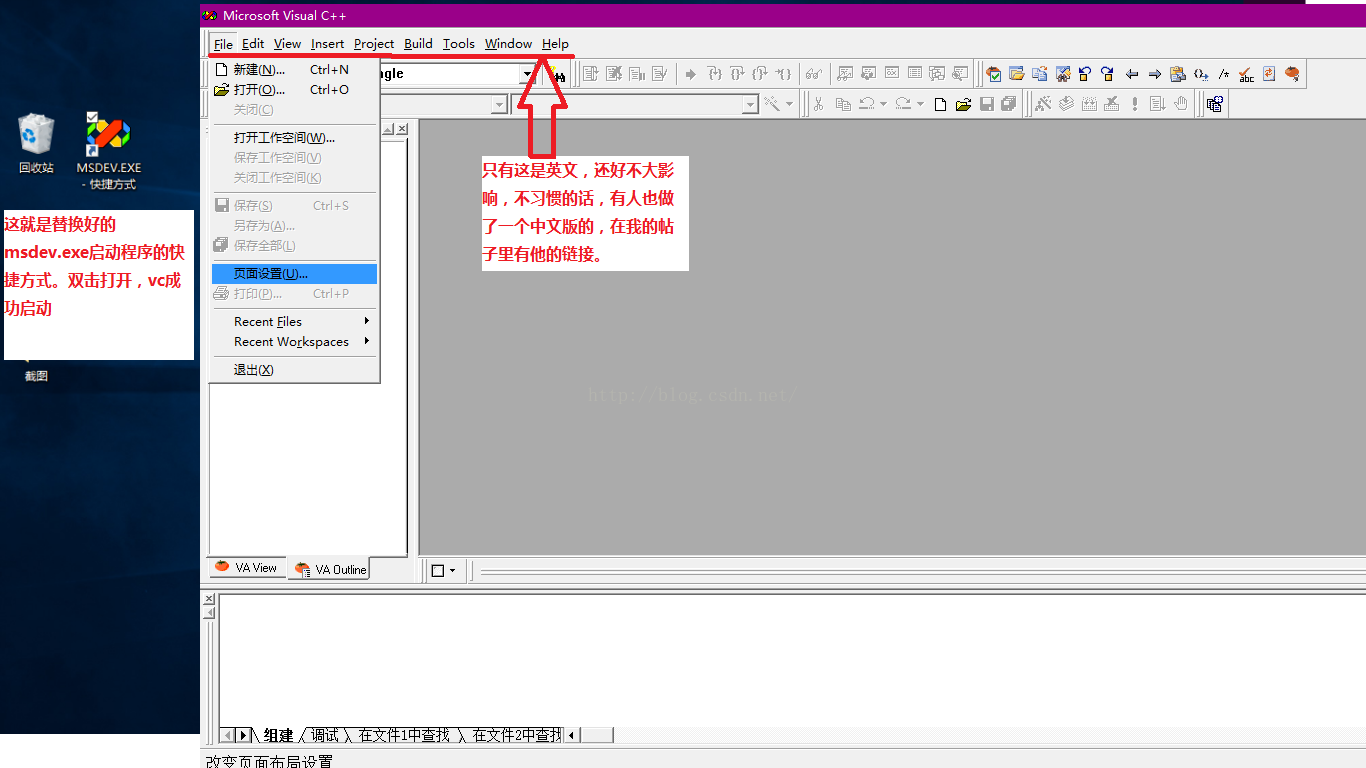The image size is (1366, 768).
Task: Click the open folder icon in standard toolbar
Action: (963, 104)
